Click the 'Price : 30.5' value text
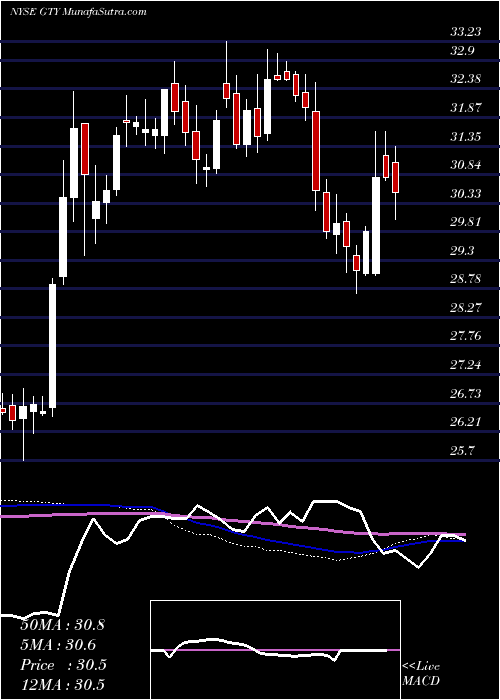500x700 pixels. [63, 665]
